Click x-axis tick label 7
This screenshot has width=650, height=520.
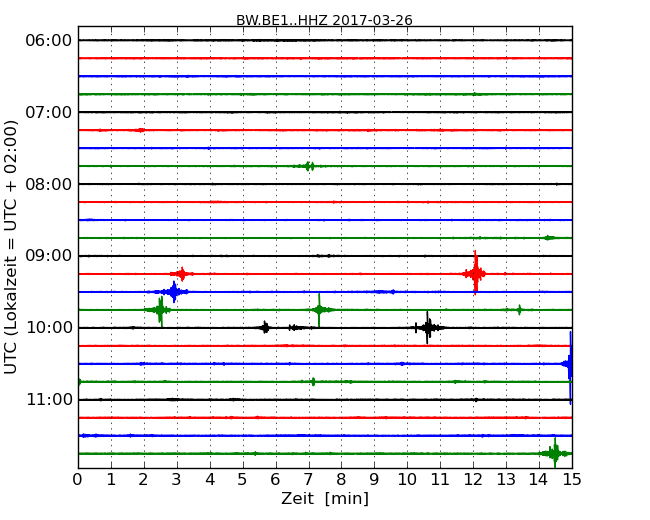point(308,480)
